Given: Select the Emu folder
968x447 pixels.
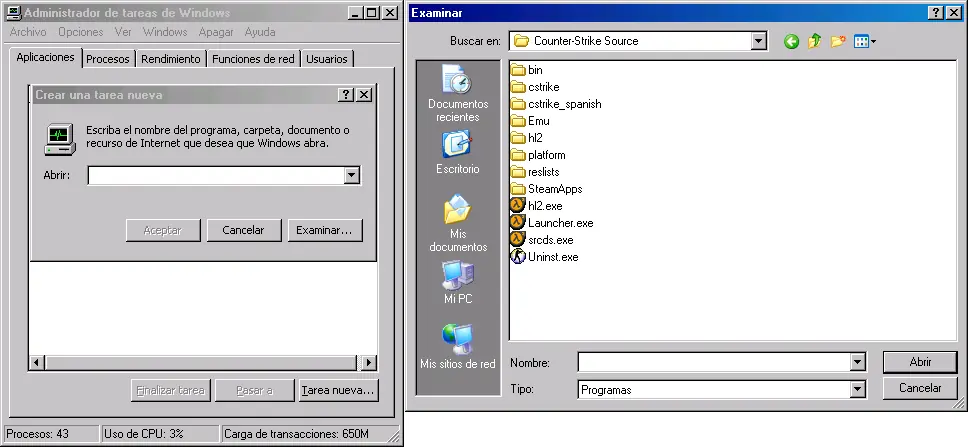Looking at the screenshot, I should (530, 121).
